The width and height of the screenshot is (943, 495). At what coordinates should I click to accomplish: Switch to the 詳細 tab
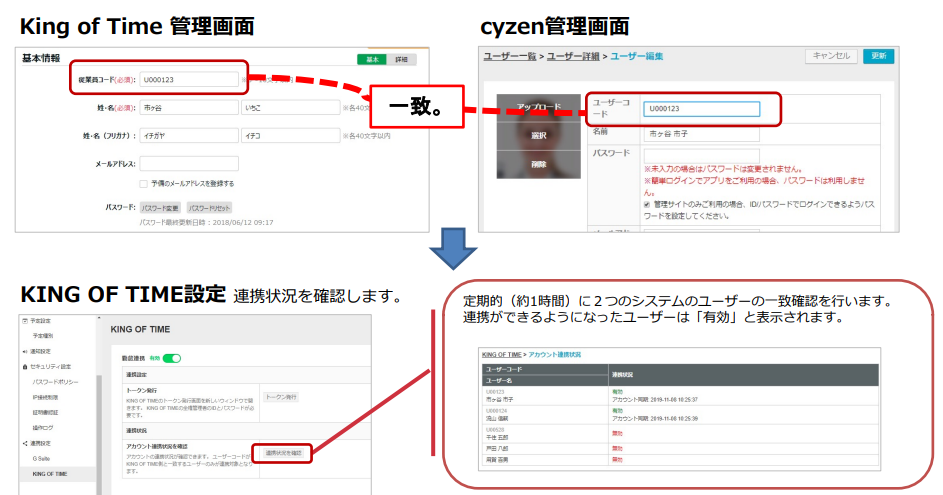[x=401, y=60]
